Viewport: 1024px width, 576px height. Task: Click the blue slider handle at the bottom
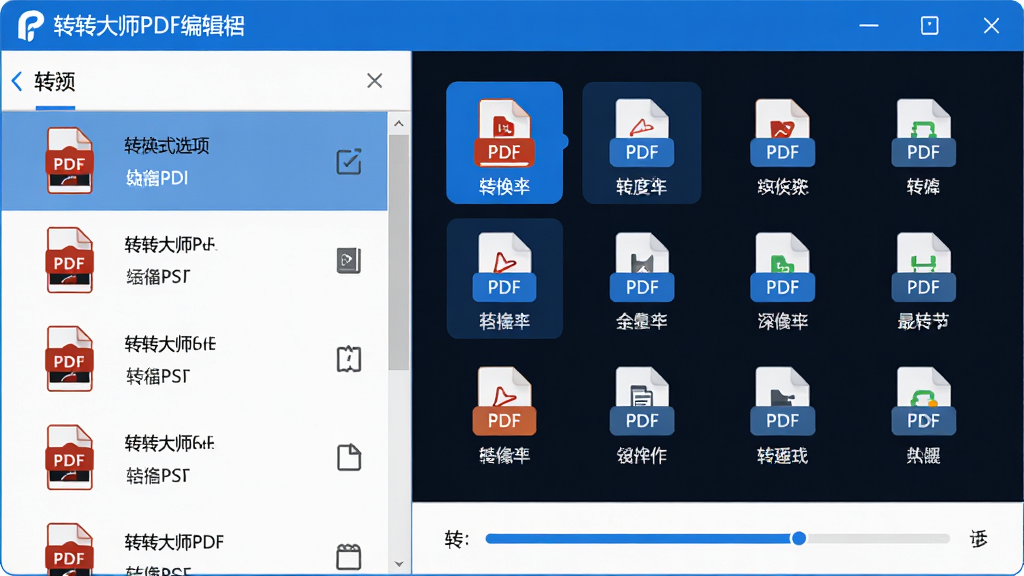click(x=798, y=539)
